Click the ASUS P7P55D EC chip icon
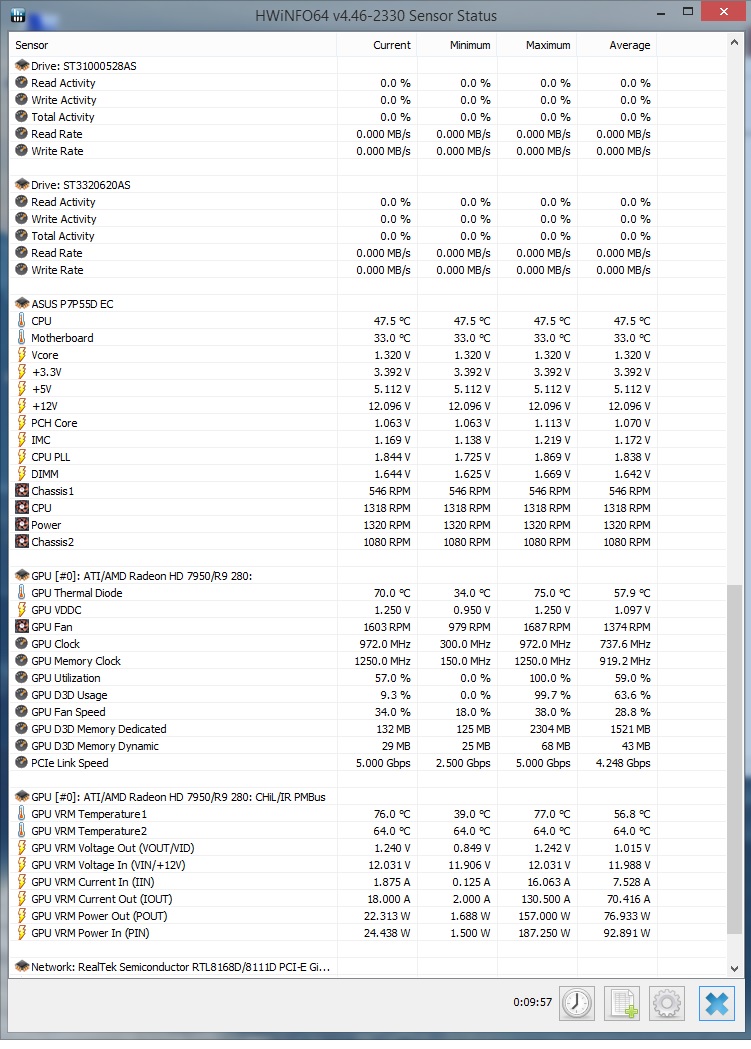 (x=21, y=304)
